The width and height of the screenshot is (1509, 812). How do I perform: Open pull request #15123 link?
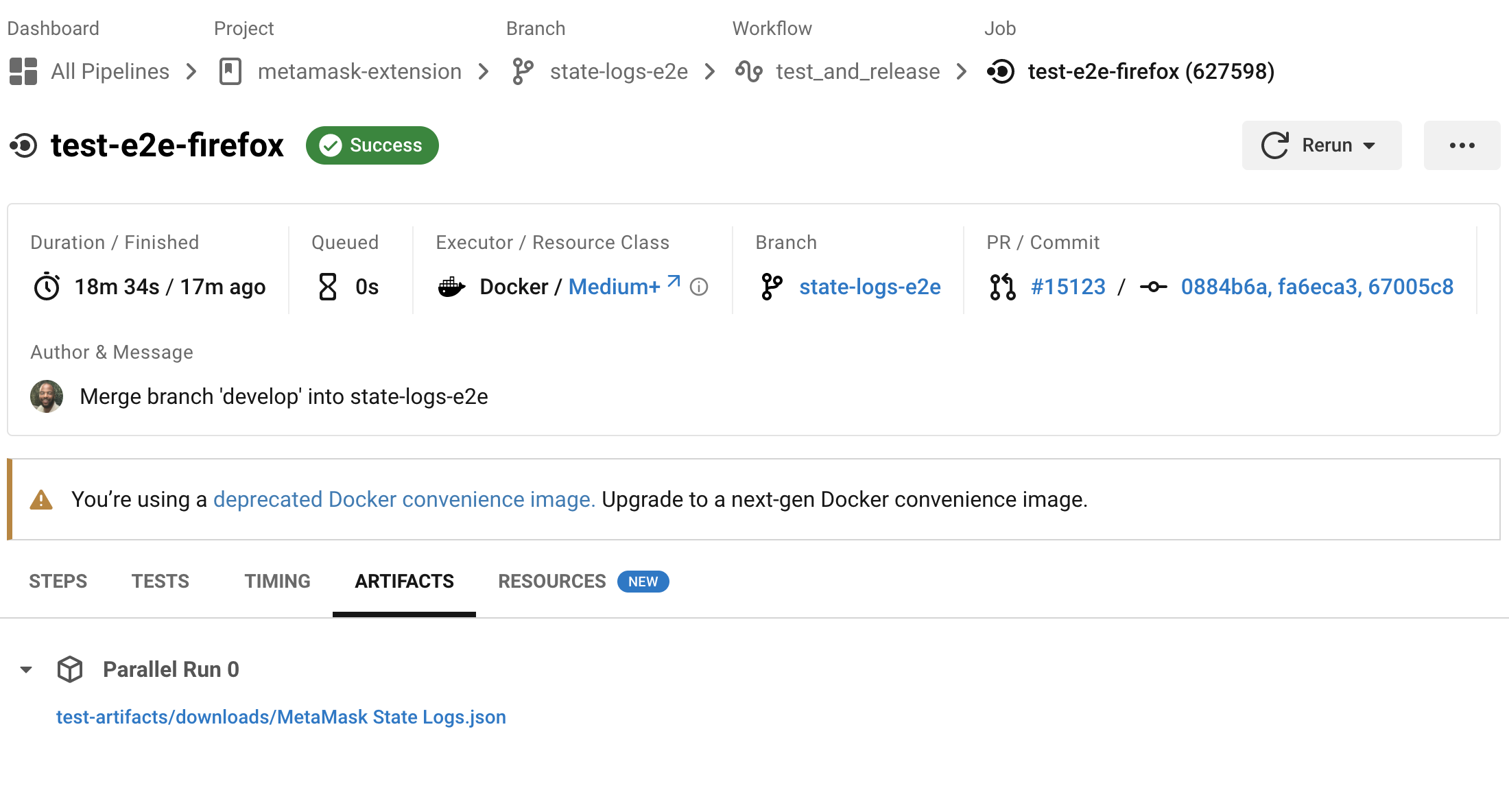click(1068, 287)
